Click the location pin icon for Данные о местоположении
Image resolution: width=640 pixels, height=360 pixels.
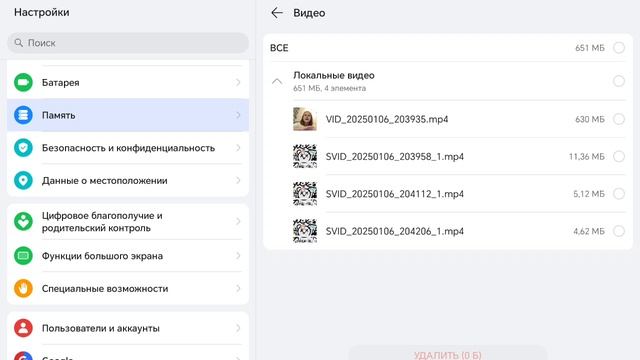coord(23,180)
